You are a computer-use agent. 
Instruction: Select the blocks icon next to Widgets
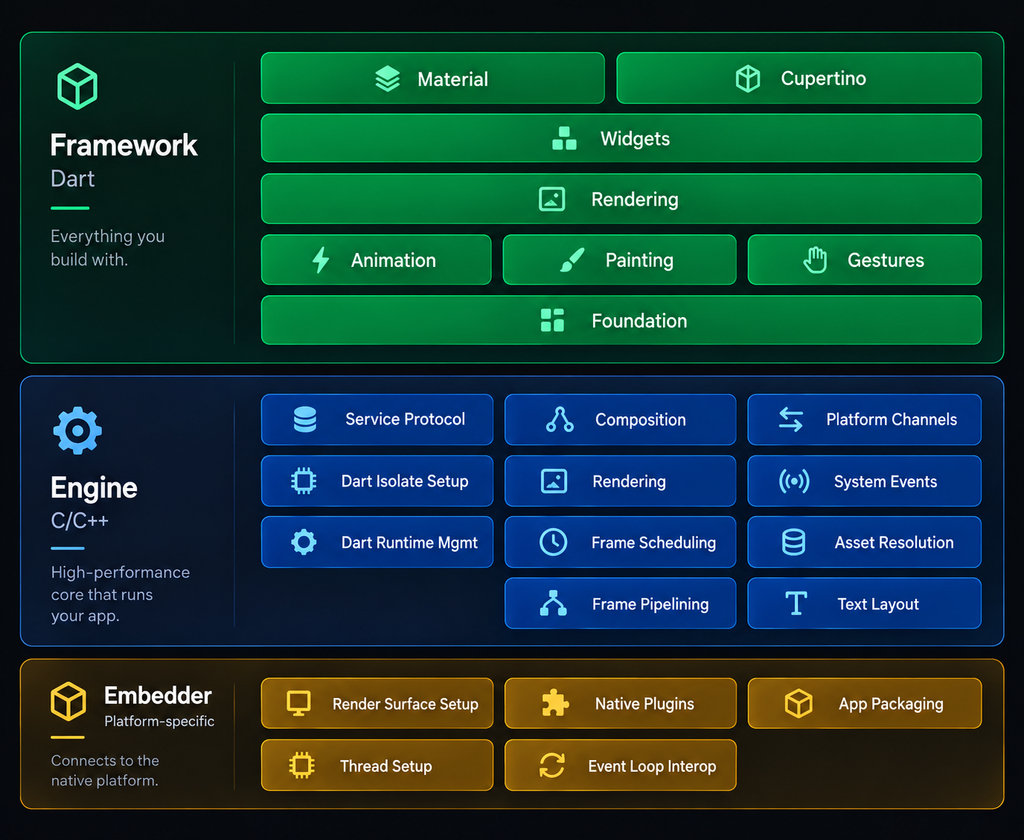564,138
